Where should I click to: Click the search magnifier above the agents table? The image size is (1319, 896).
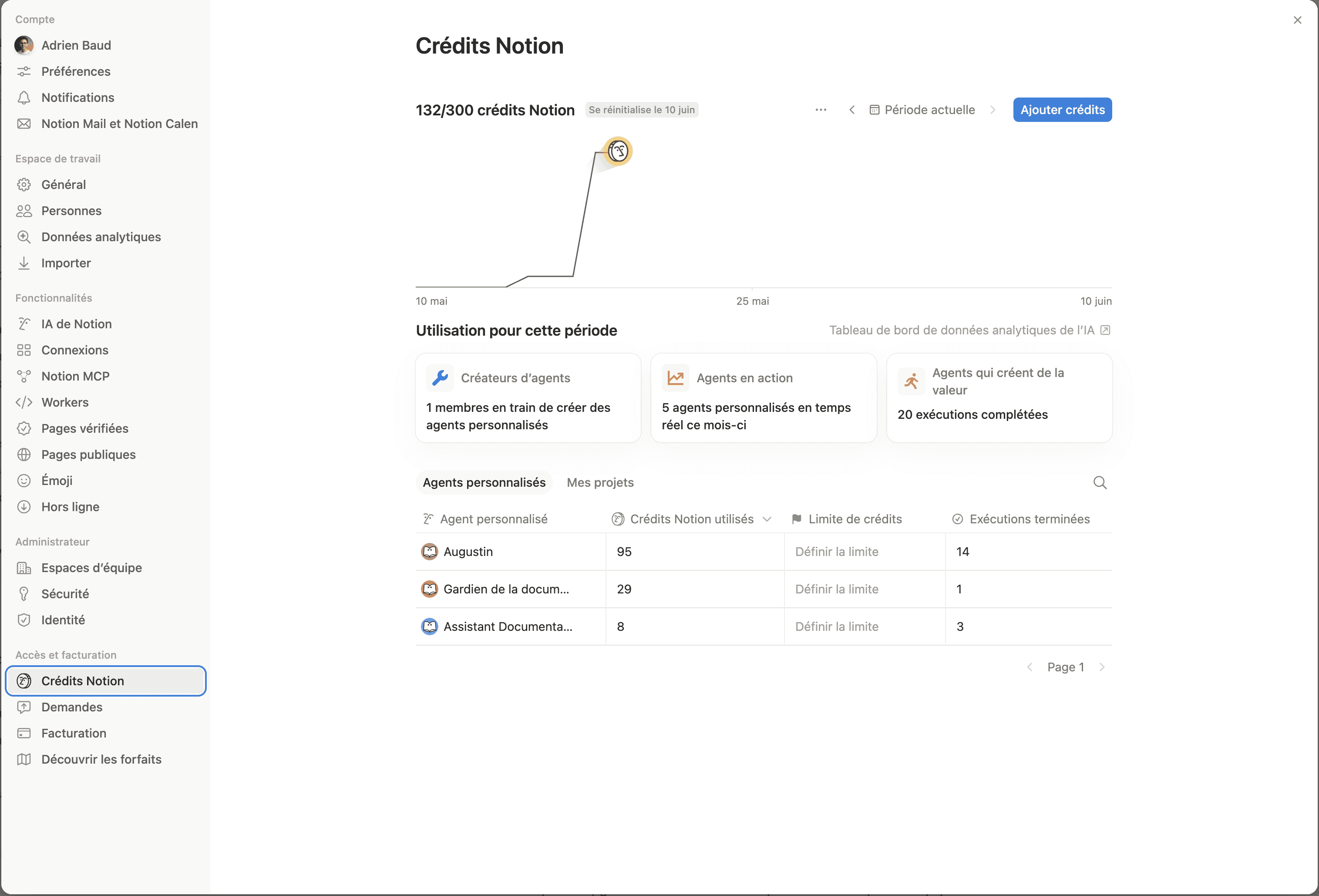1100,483
